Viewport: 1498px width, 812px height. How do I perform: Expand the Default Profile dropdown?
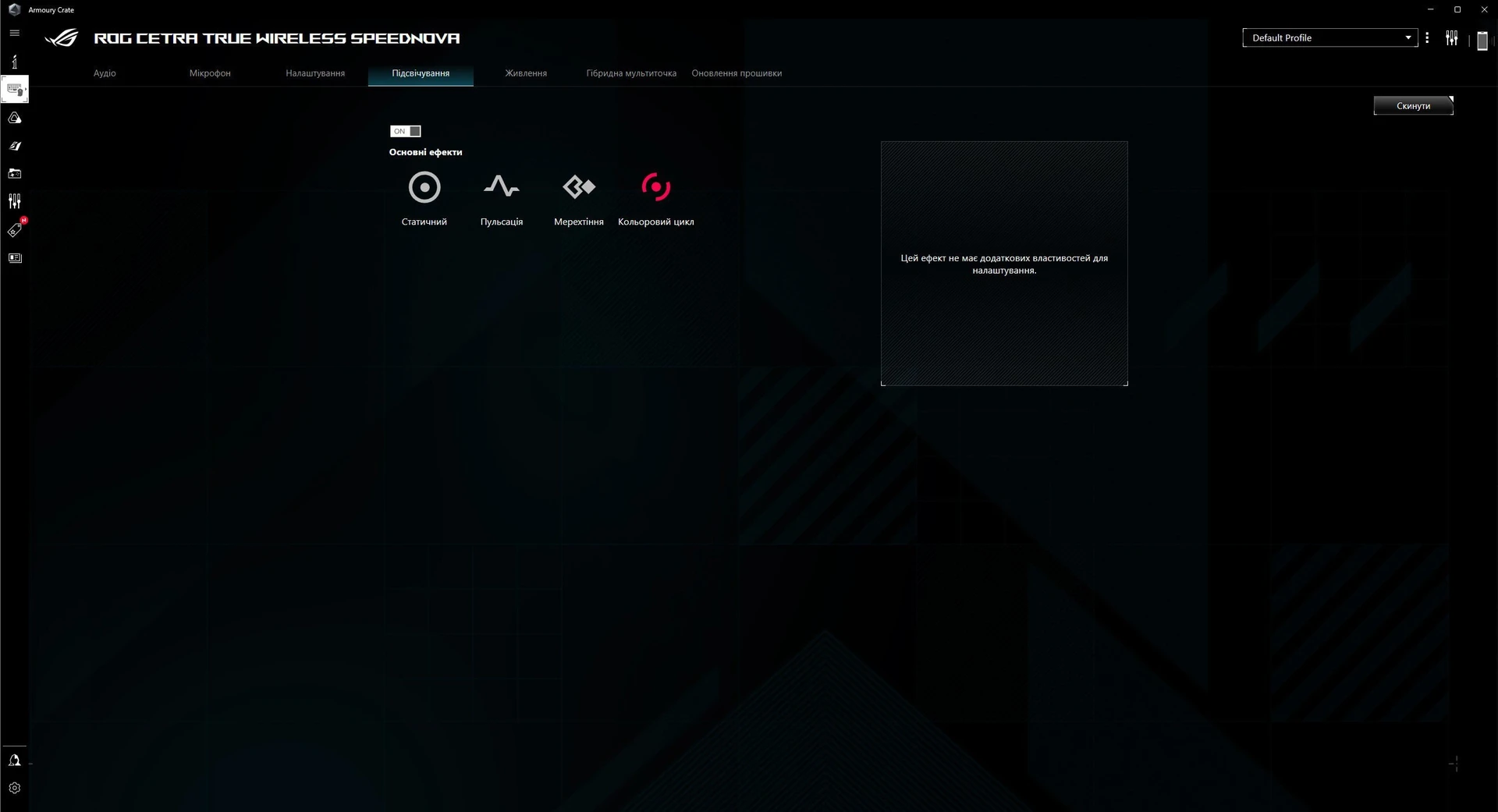[1330, 37]
